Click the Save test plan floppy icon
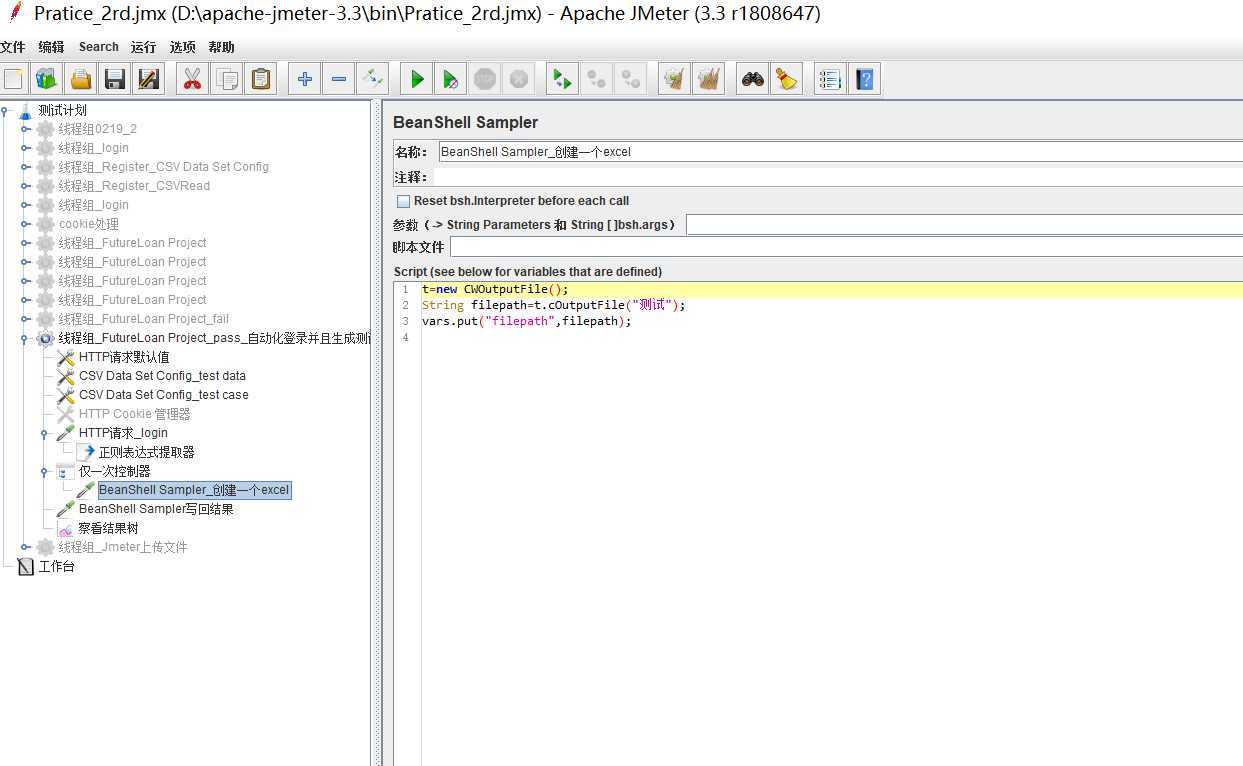The image size is (1243, 766). [115, 79]
